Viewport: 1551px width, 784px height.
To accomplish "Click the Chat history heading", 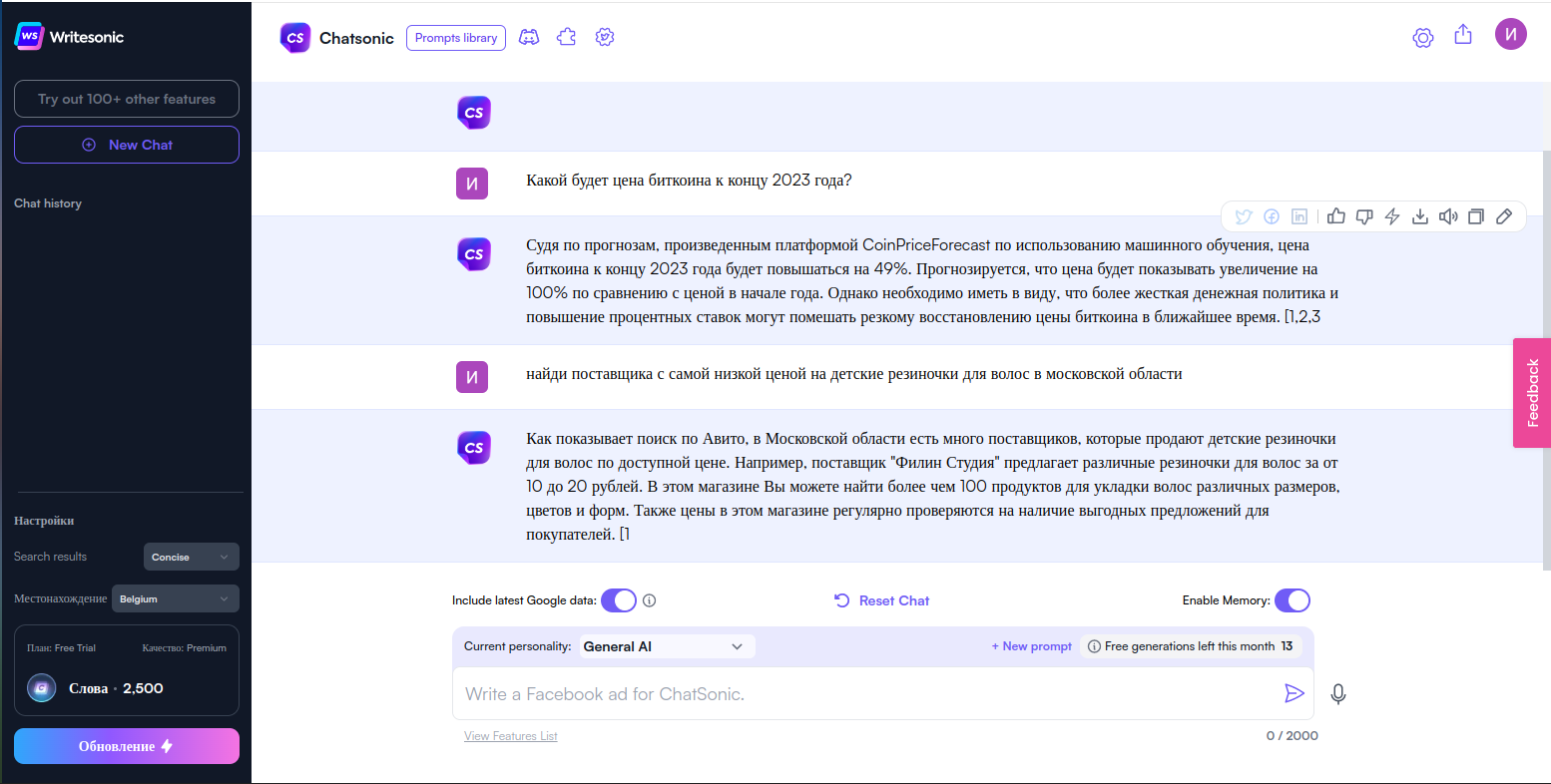I will coord(48,203).
